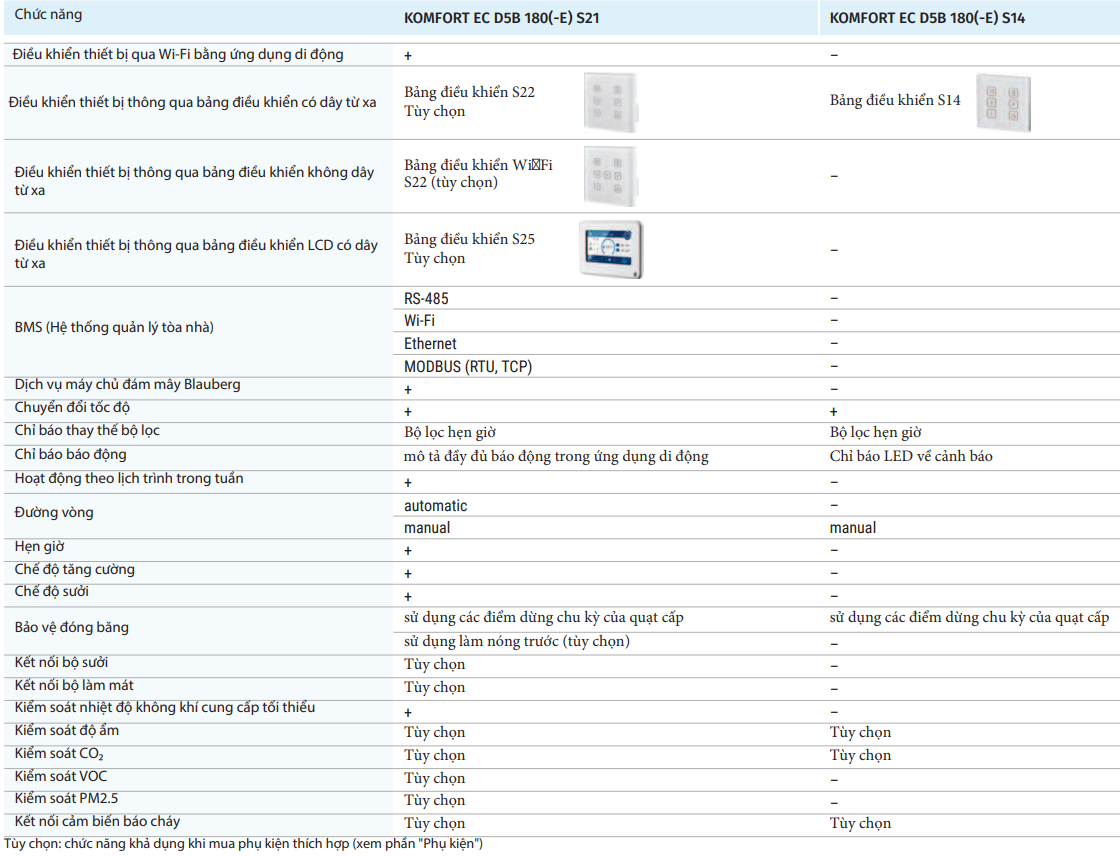Click 'Chuyển đổi tốc độ' row label
Screen dimensions: 1120x856
(x=72, y=407)
